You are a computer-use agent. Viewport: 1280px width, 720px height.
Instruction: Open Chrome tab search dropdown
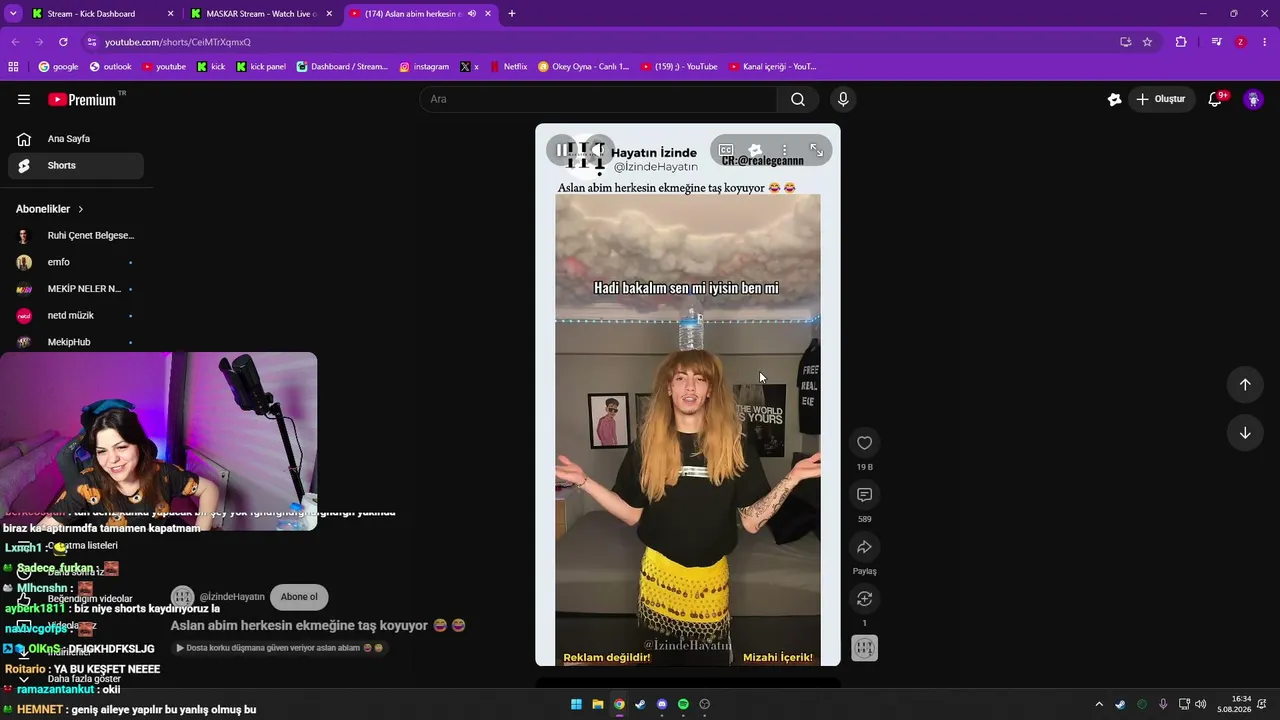click(13, 14)
